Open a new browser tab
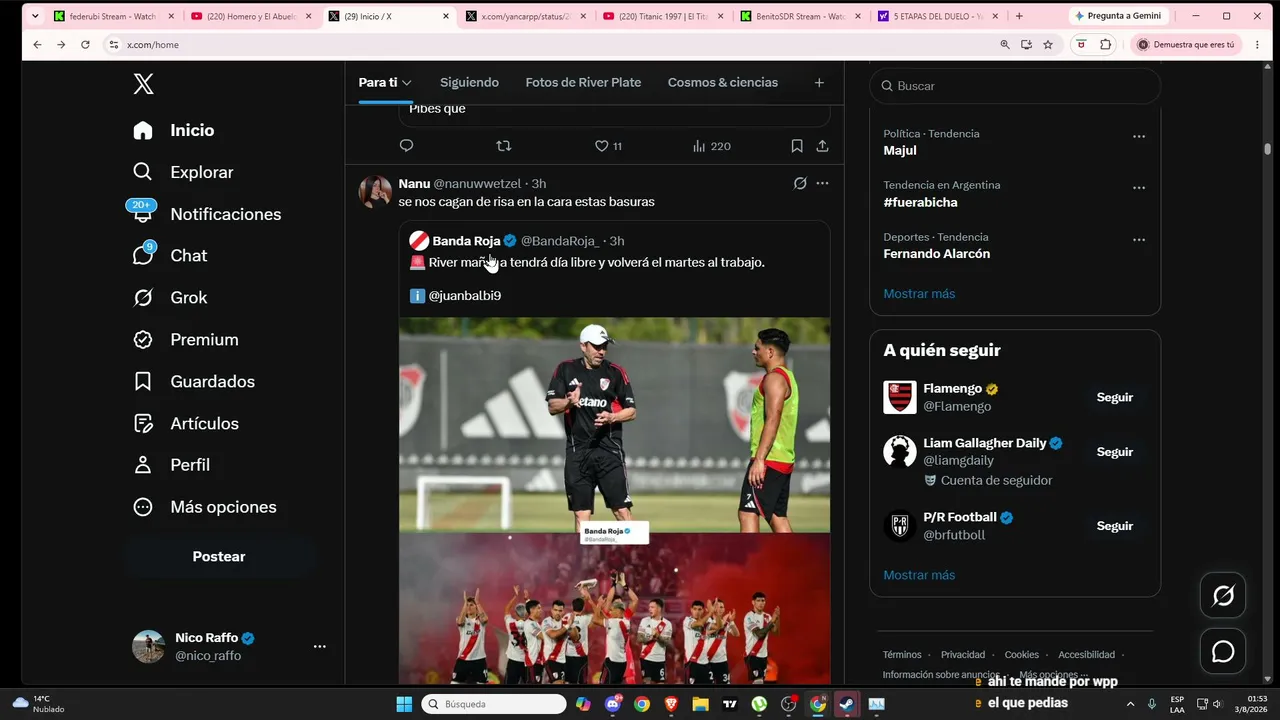Screen dimensions: 1280x720 click(1019, 16)
